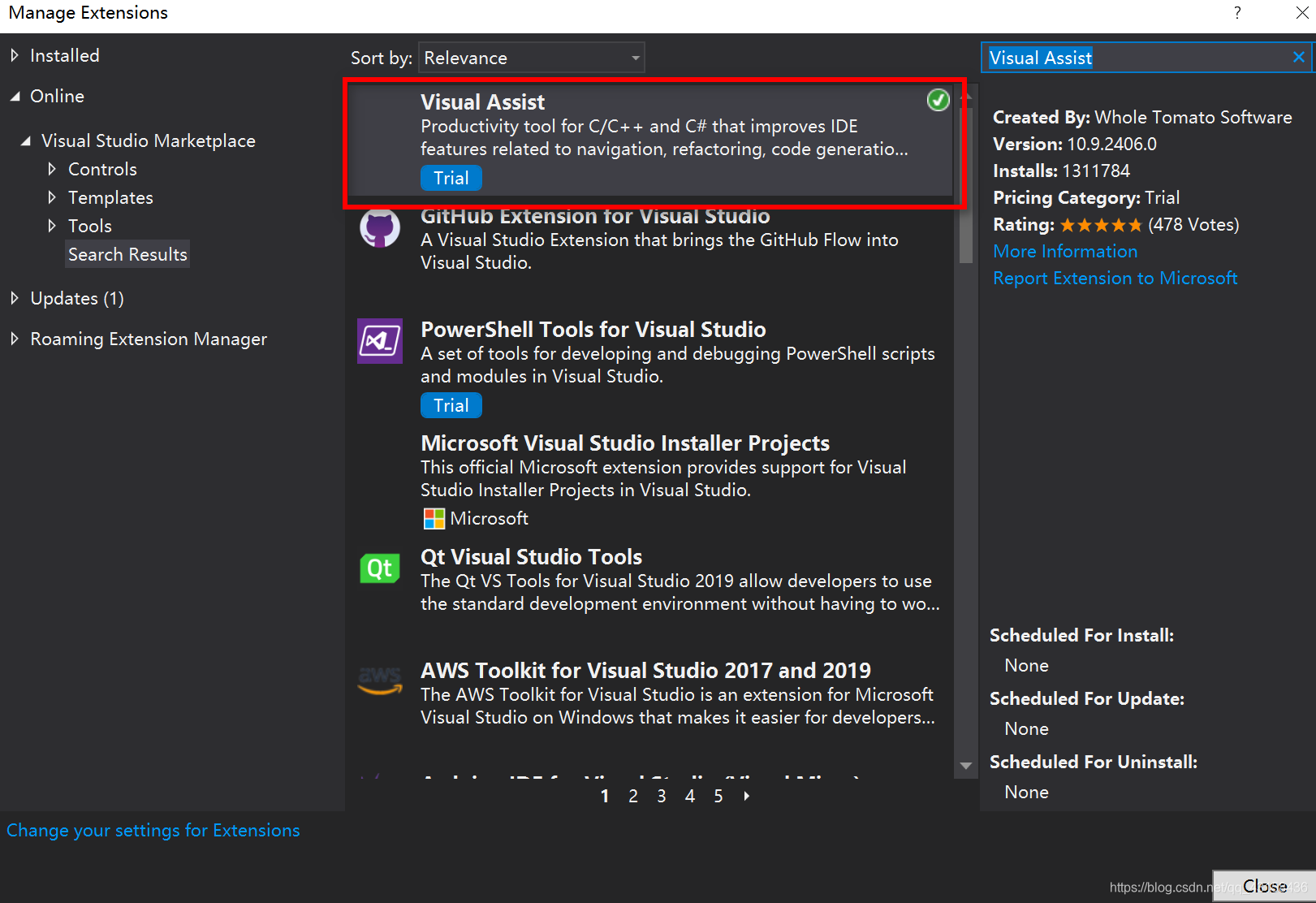This screenshot has height=903, width=1316.
Task: Click the Microsoft publisher label
Action: click(489, 518)
